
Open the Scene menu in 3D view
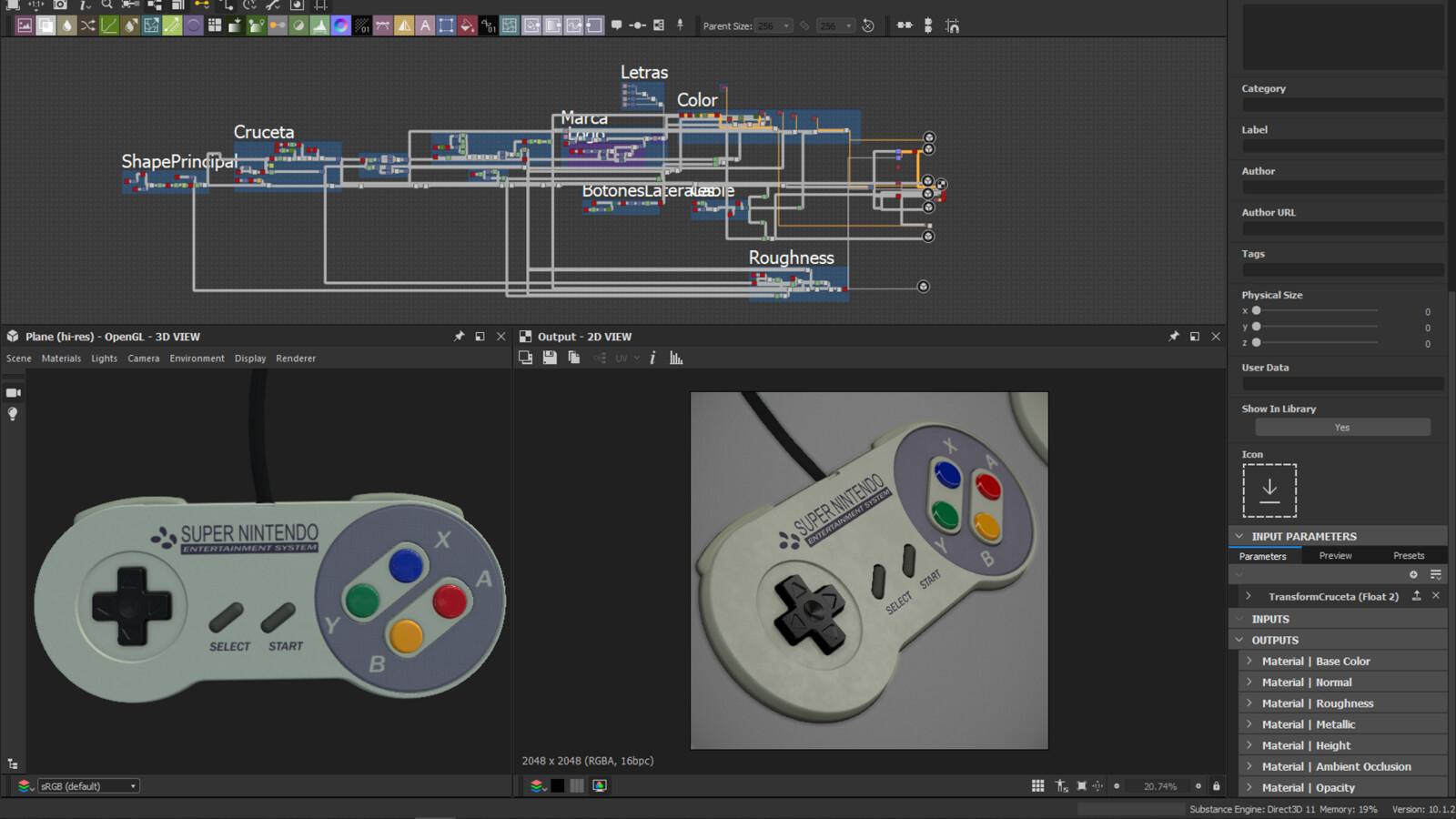18,359
